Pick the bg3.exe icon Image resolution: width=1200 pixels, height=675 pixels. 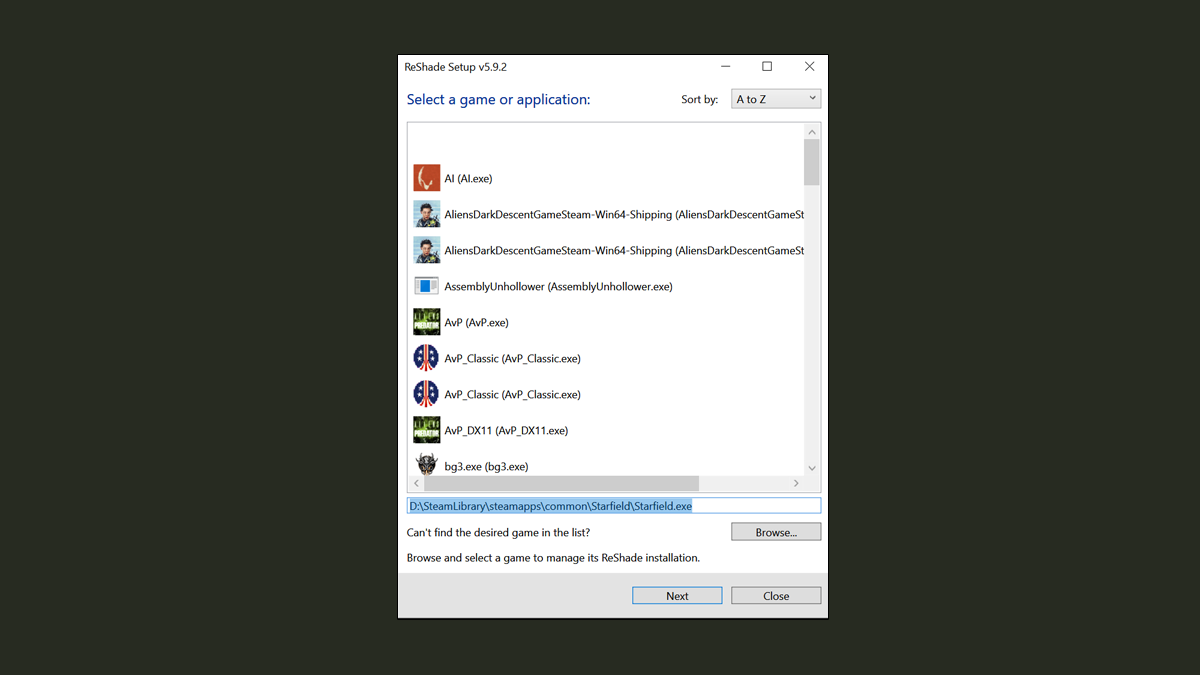coord(427,465)
